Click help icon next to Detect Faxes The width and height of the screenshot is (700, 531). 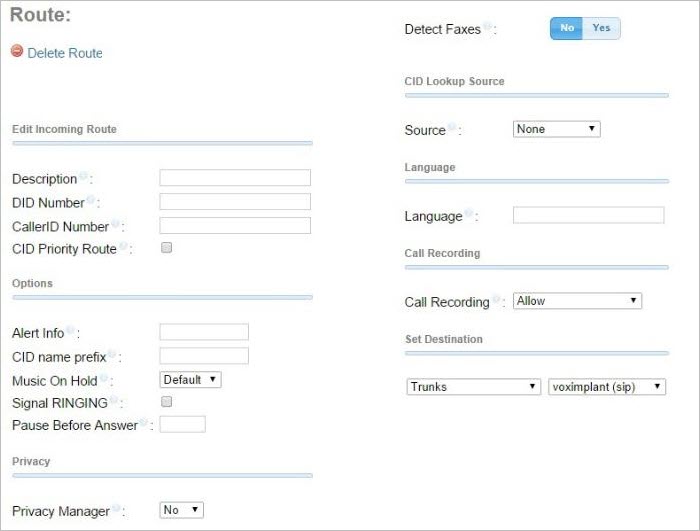coord(488,27)
